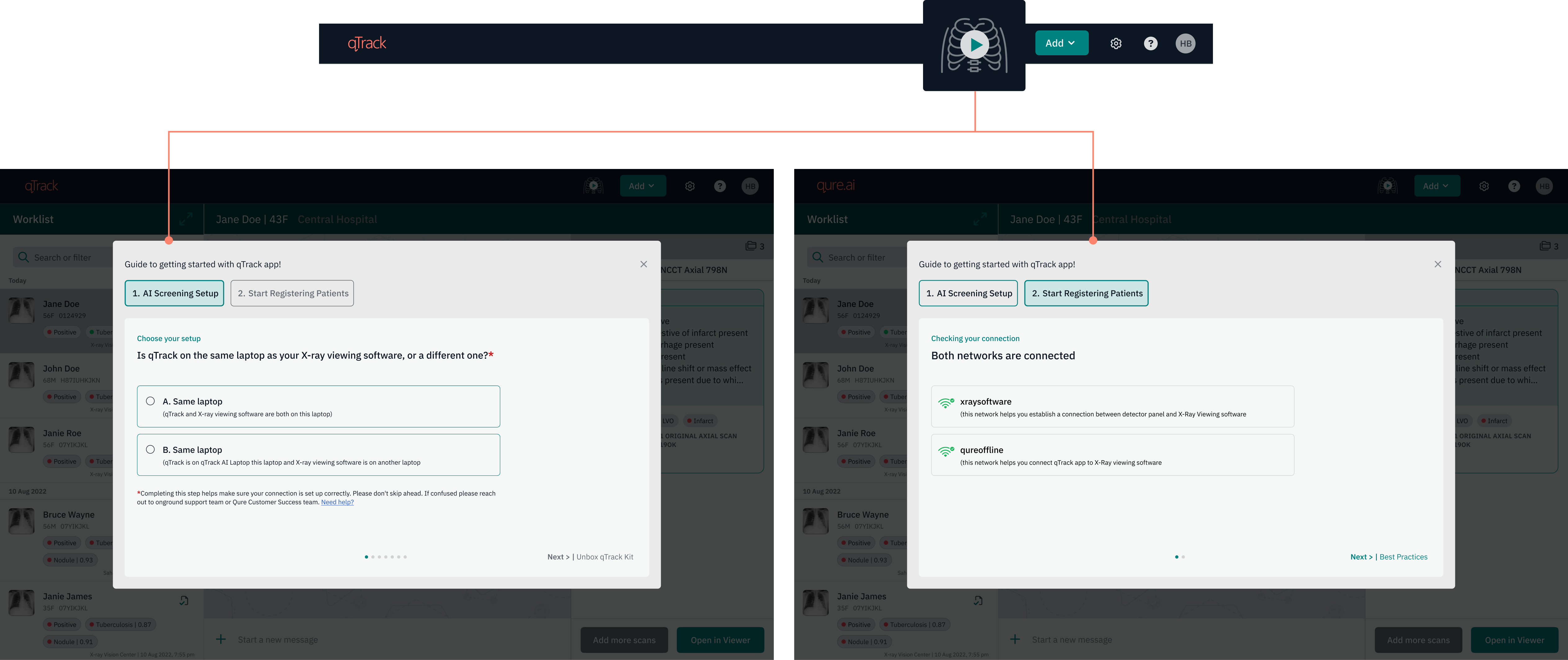The height and width of the screenshot is (660, 1568).
Task: Open John Doe X-ray thumbnail in right worklist
Action: (816, 375)
